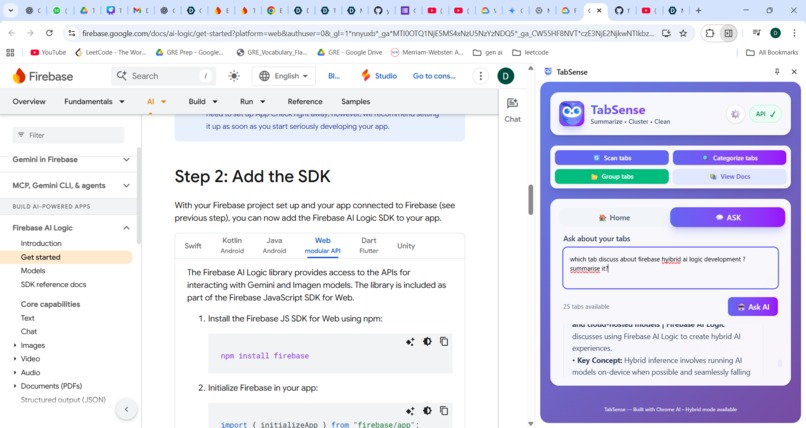Open the Introduction sidebar page

[41, 244]
